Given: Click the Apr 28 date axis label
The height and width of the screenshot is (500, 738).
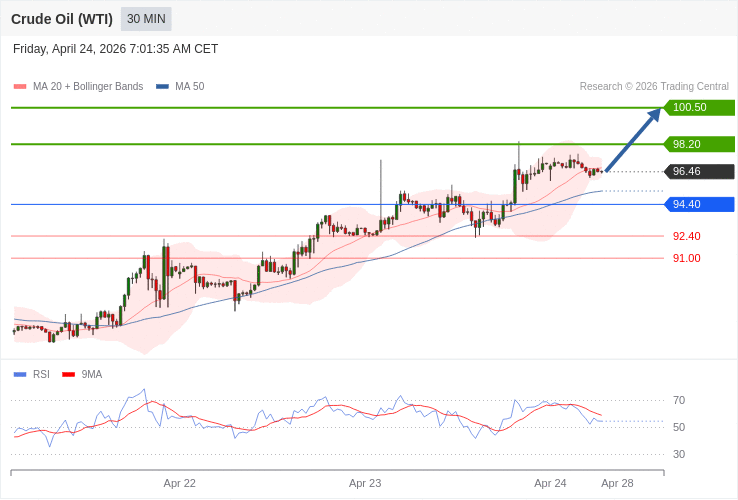Looking at the screenshot, I should [617, 483].
